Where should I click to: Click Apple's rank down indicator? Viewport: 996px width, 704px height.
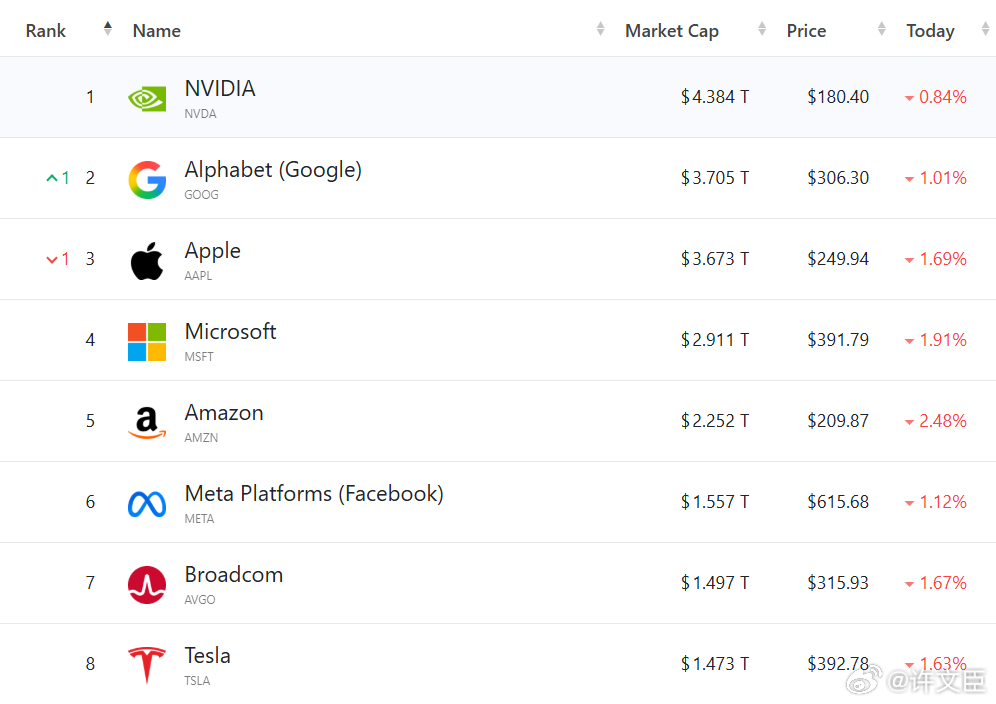(x=58, y=259)
